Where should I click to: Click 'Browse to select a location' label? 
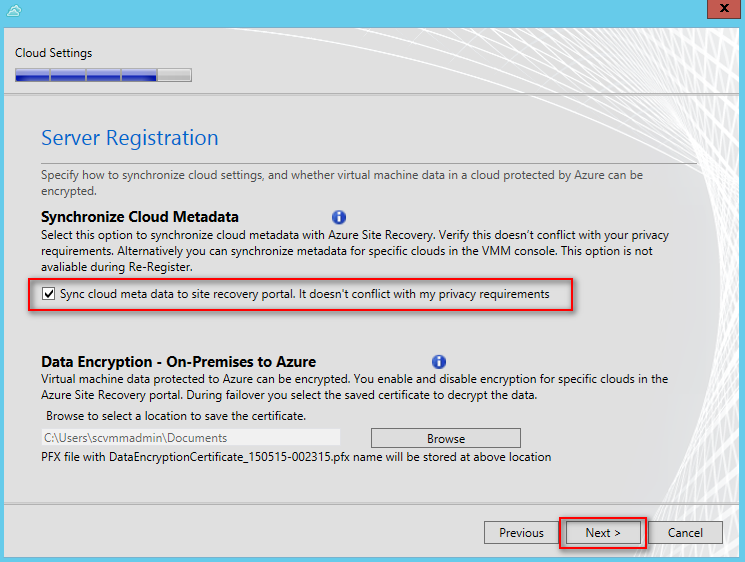coord(176,416)
